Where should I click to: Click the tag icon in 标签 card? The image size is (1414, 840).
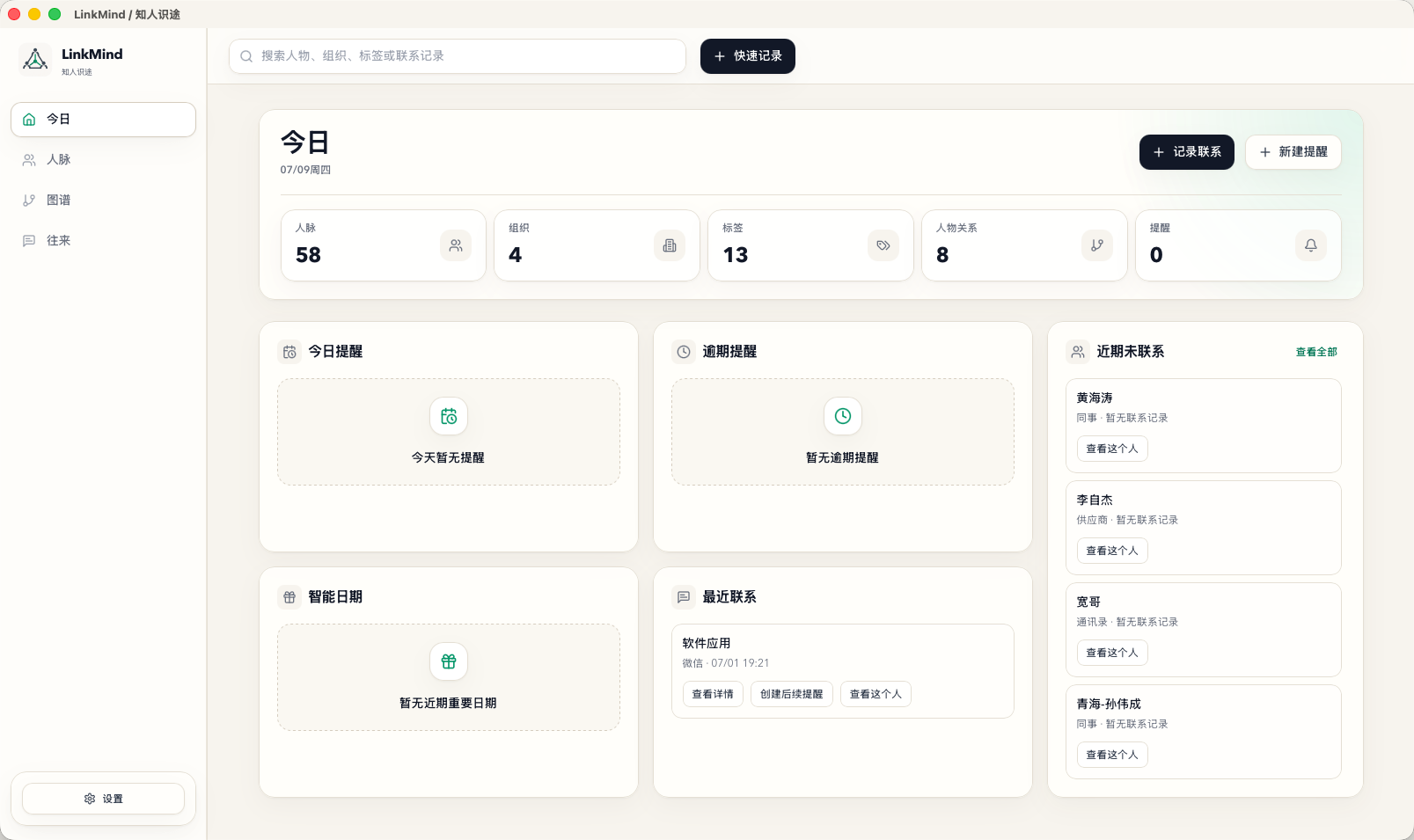point(883,245)
